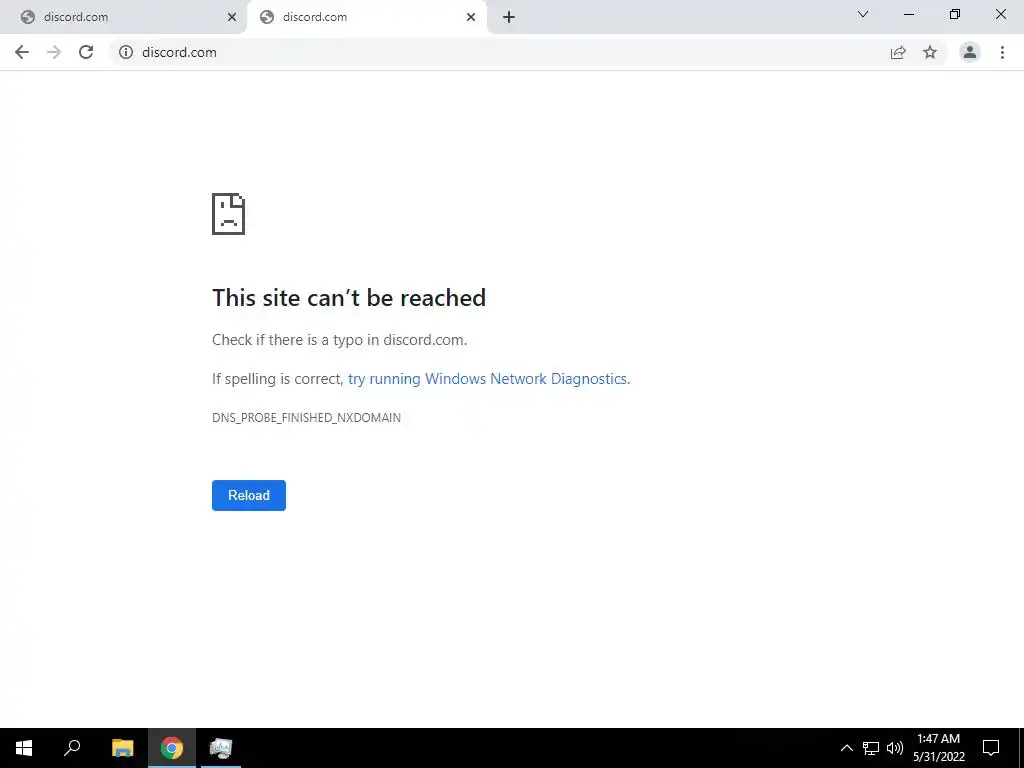Run Windows Network Diagnostics link
This screenshot has height=768, width=1024.
(489, 379)
